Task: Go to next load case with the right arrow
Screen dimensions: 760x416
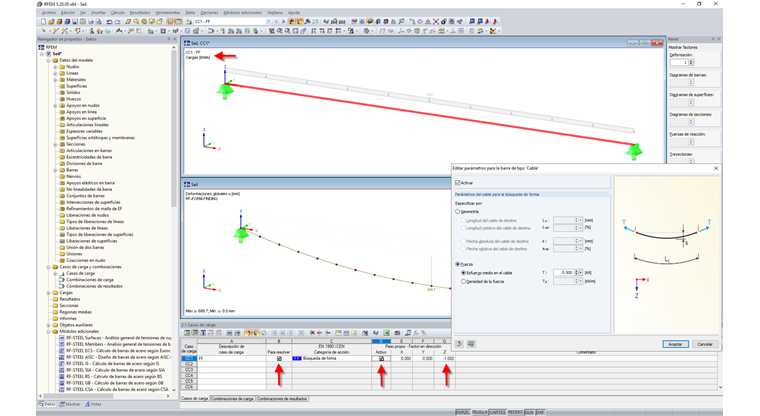Action: click(283, 21)
